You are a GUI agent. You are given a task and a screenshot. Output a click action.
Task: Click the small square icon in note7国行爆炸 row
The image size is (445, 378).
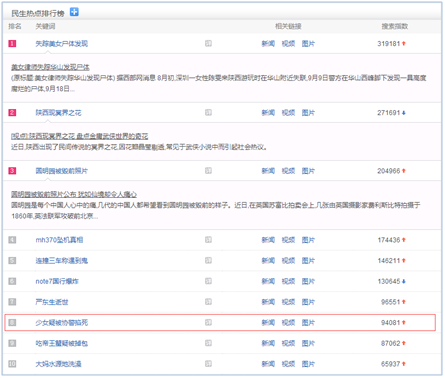[x=208, y=281]
